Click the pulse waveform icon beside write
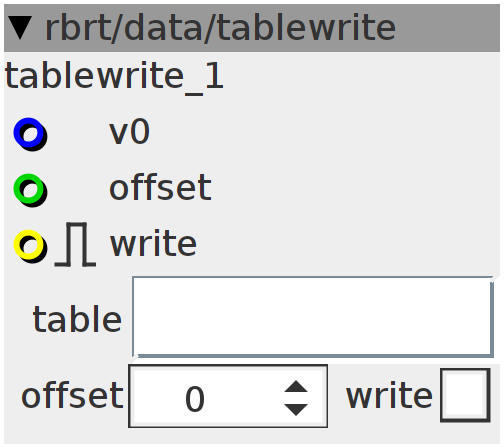Image resolution: width=504 pixels, height=448 pixels. [x=75, y=244]
